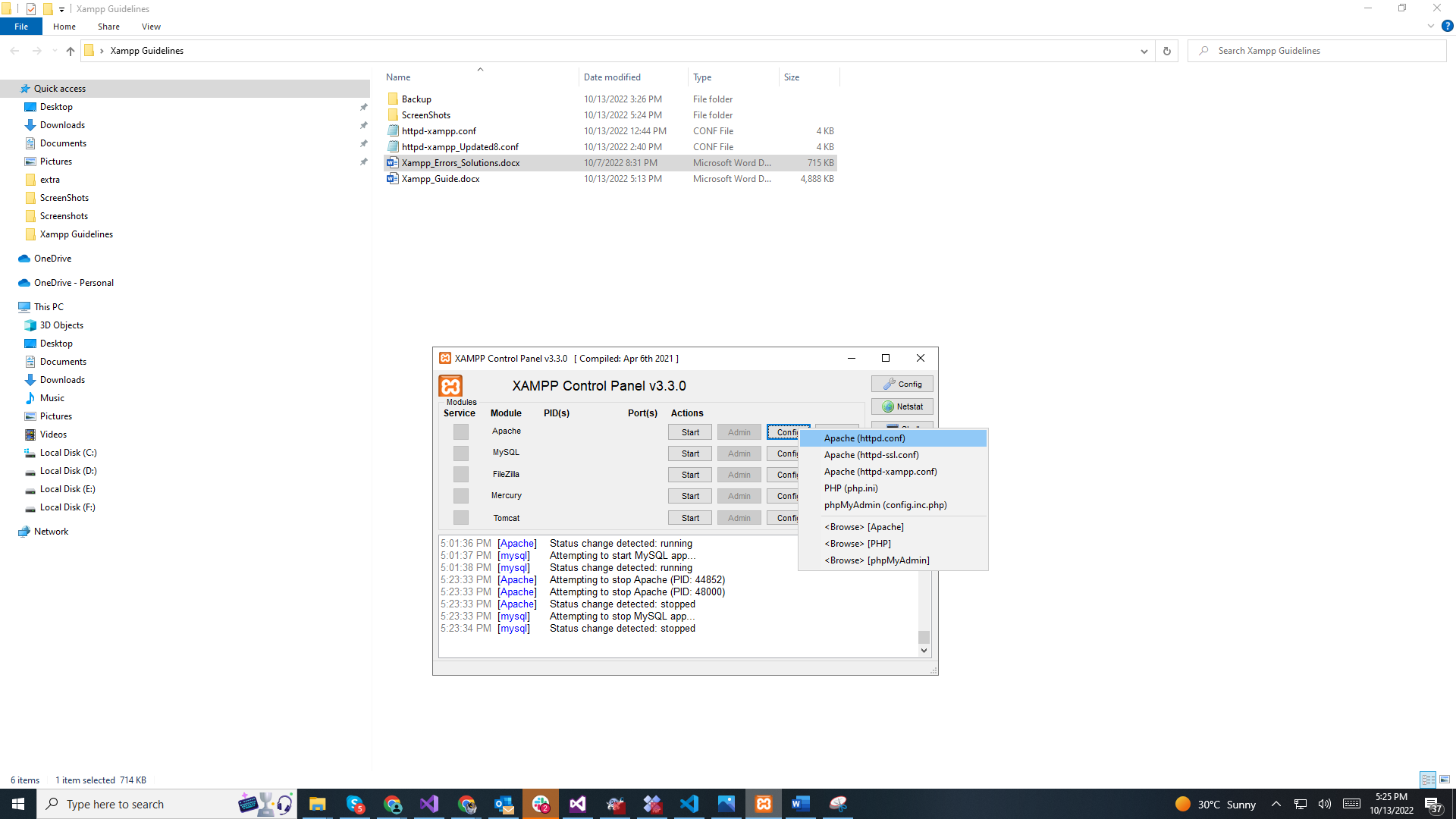Start the FileZilla module
This screenshot has height=819, width=1456.
tap(690, 475)
